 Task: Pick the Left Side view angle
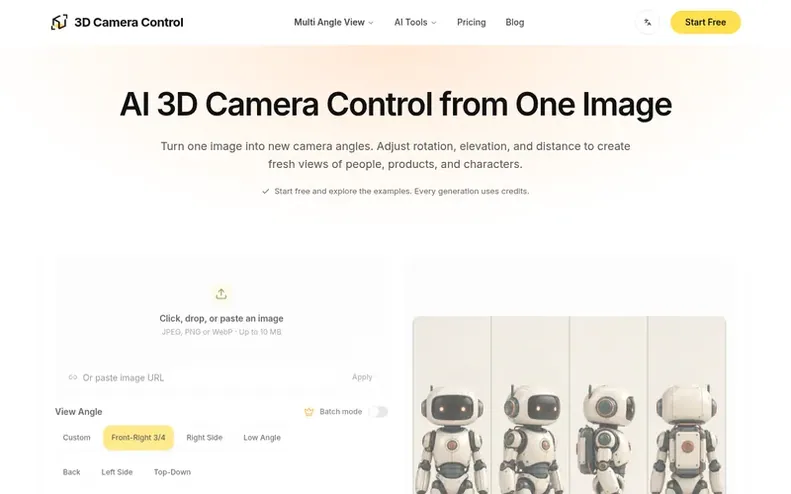pyautogui.click(x=117, y=472)
